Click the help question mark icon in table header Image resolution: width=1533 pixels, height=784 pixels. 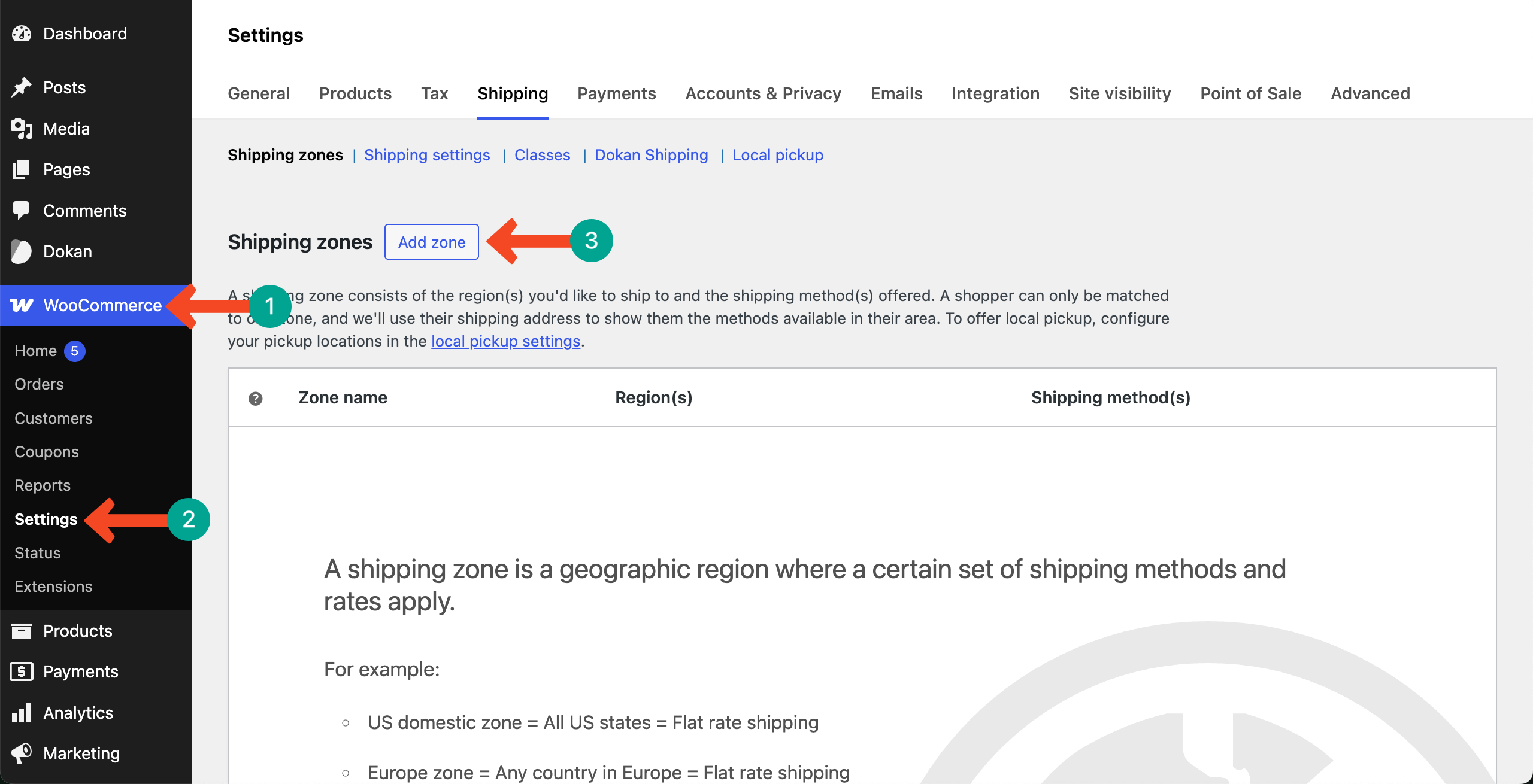(x=256, y=399)
